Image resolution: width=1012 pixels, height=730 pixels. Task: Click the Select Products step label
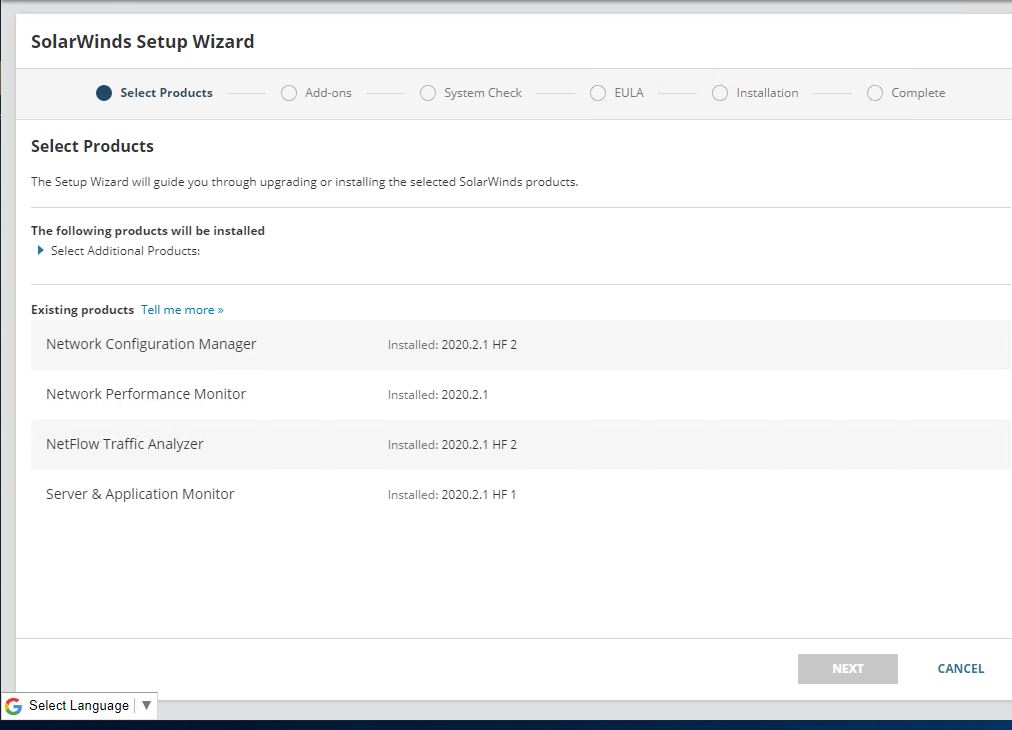(167, 93)
